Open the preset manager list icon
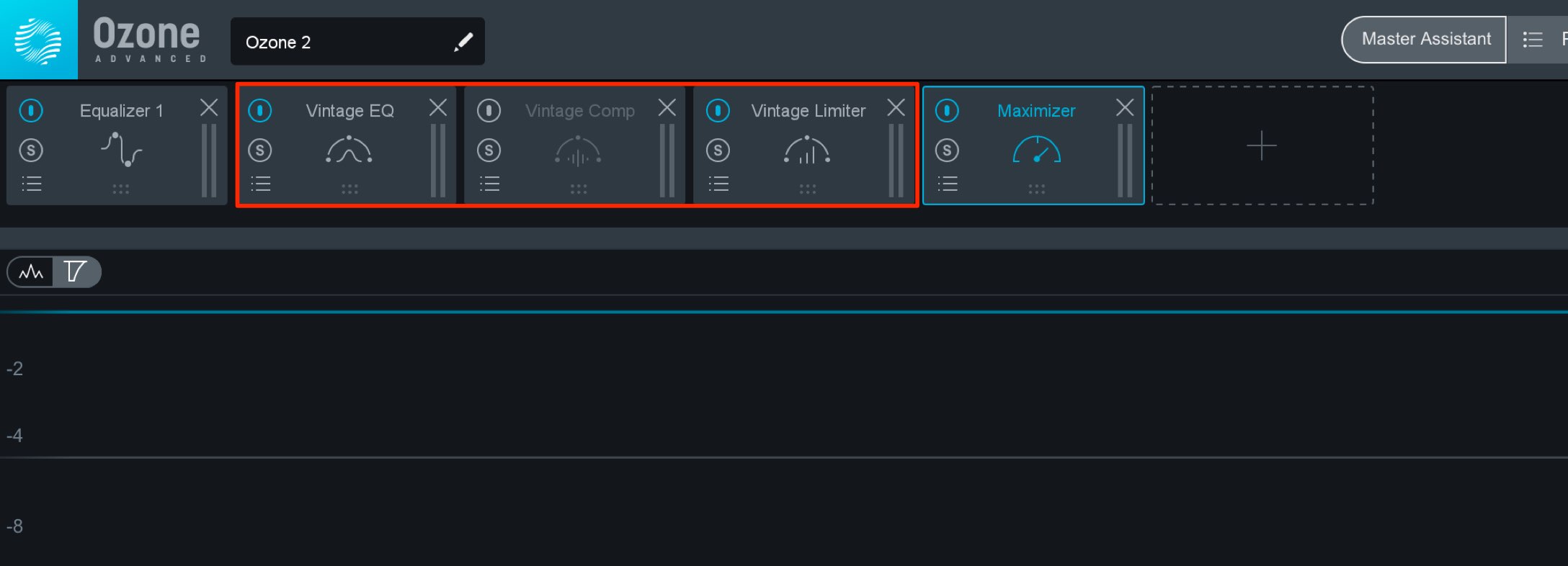1568x566 pixels. pyautogui.click(x=1532, y=40)
